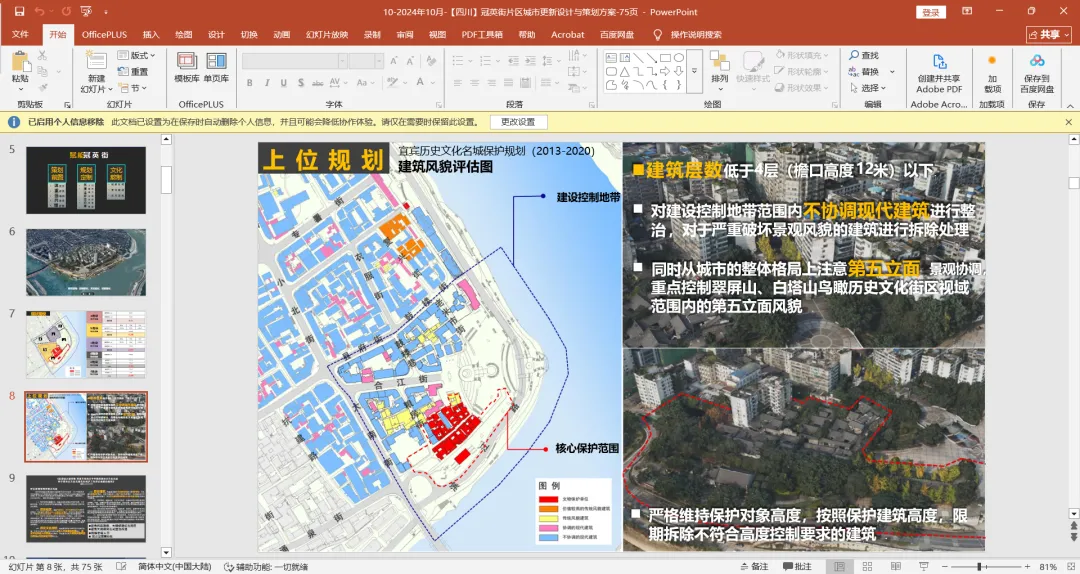Toggle Underline formatting

click(x=283, y=83)
